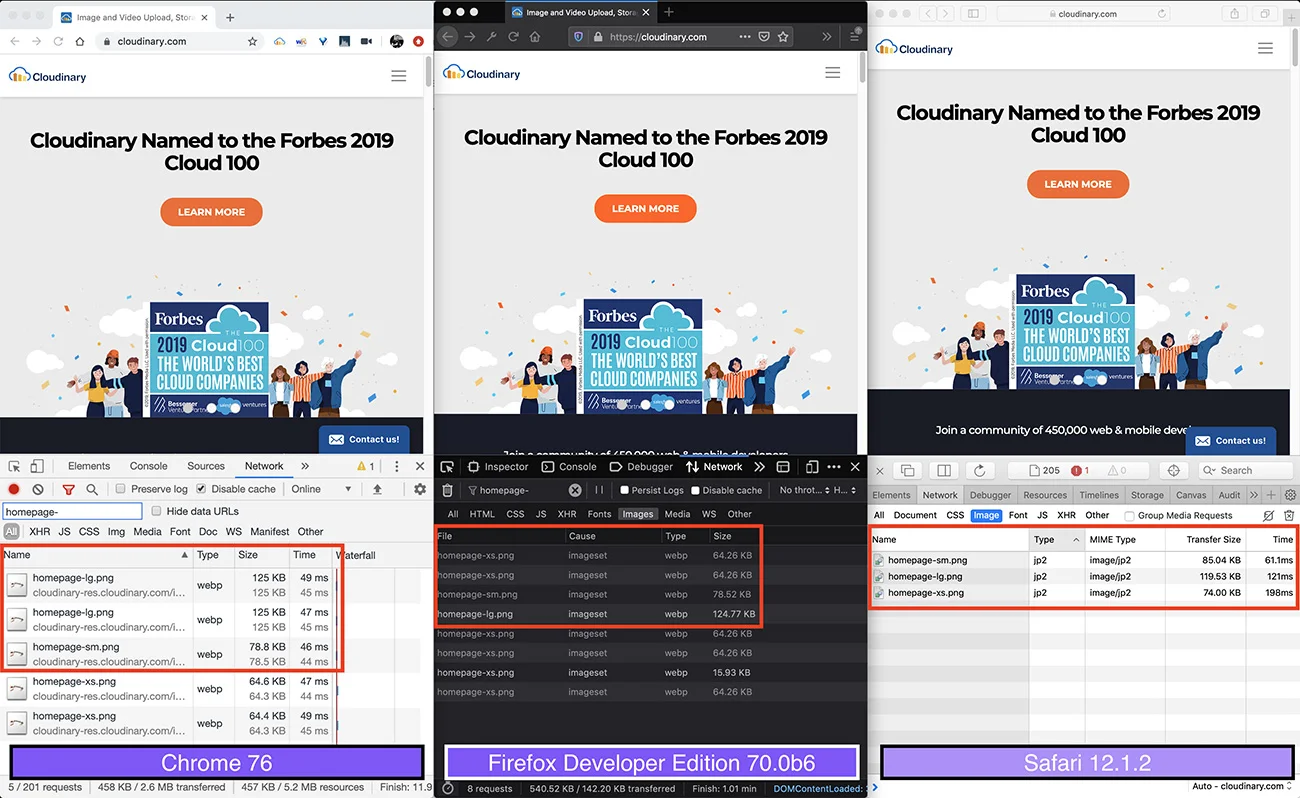Click LEARN MORE button in the Safari window
1300x798 pixels.
point(1078,184)
